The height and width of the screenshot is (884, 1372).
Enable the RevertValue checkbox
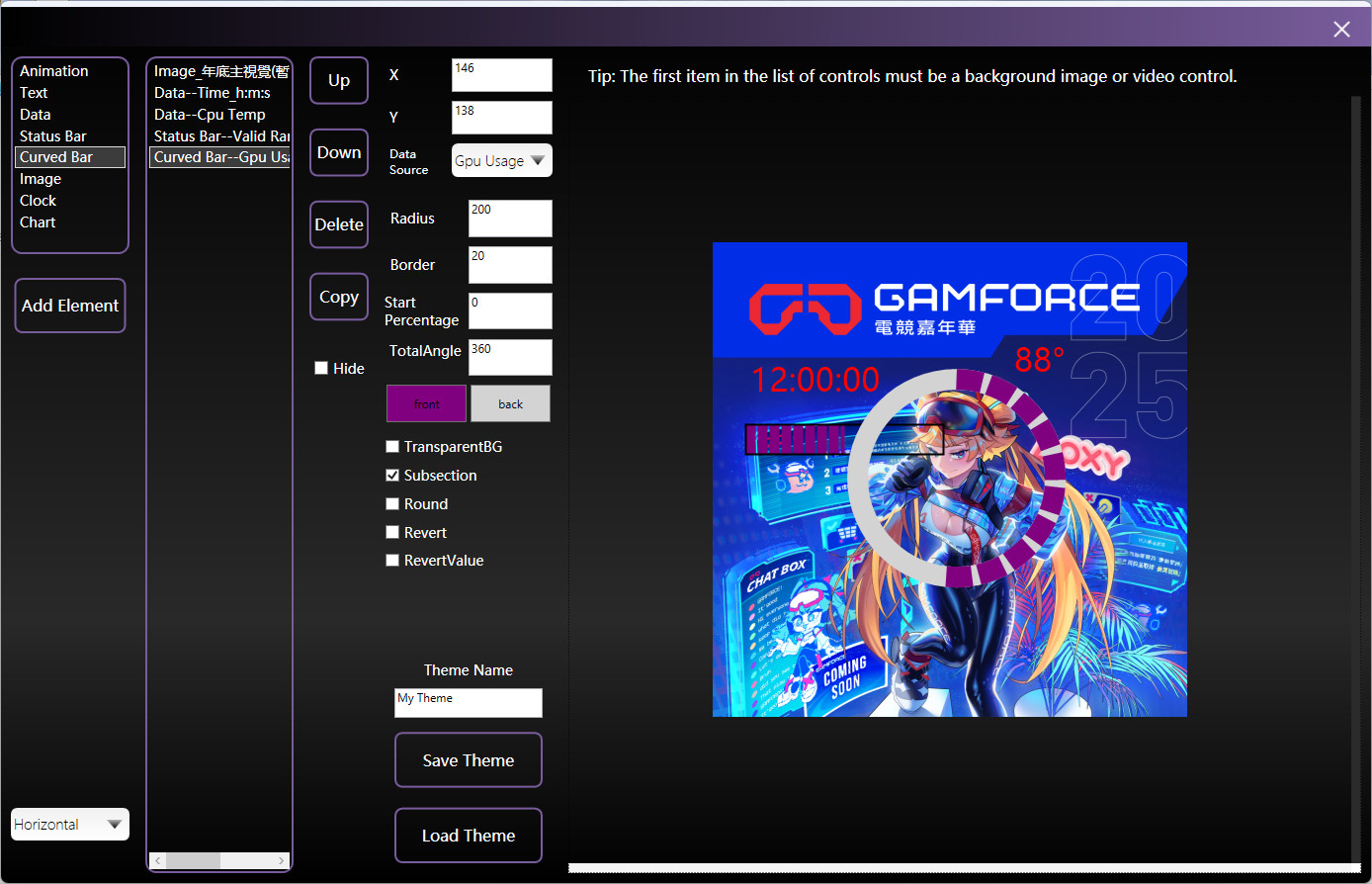[x=392, y=561]
